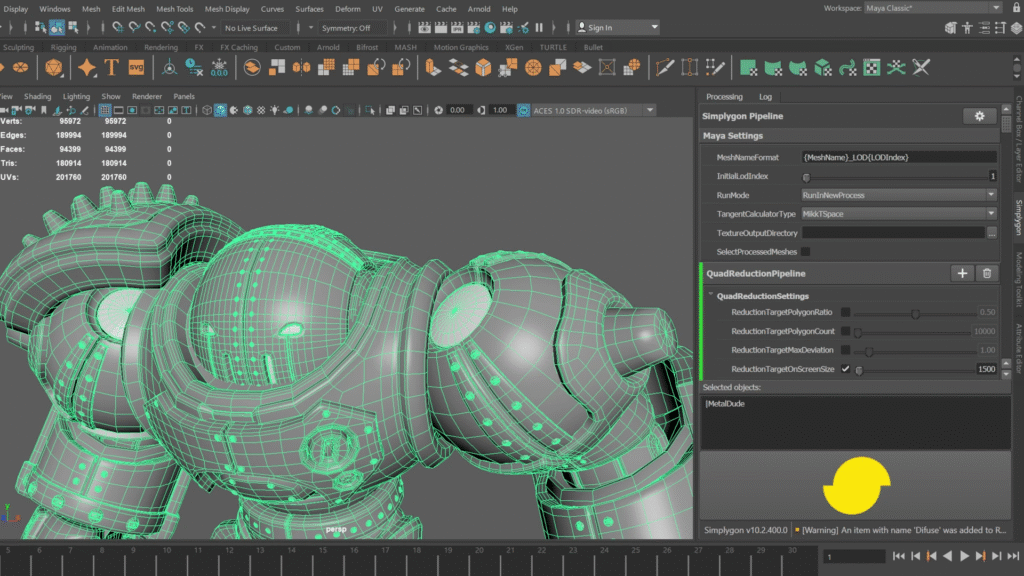Uncheck the ReductionTargetOnScreenSize checkbox
1024x576 pixels.
846,369
